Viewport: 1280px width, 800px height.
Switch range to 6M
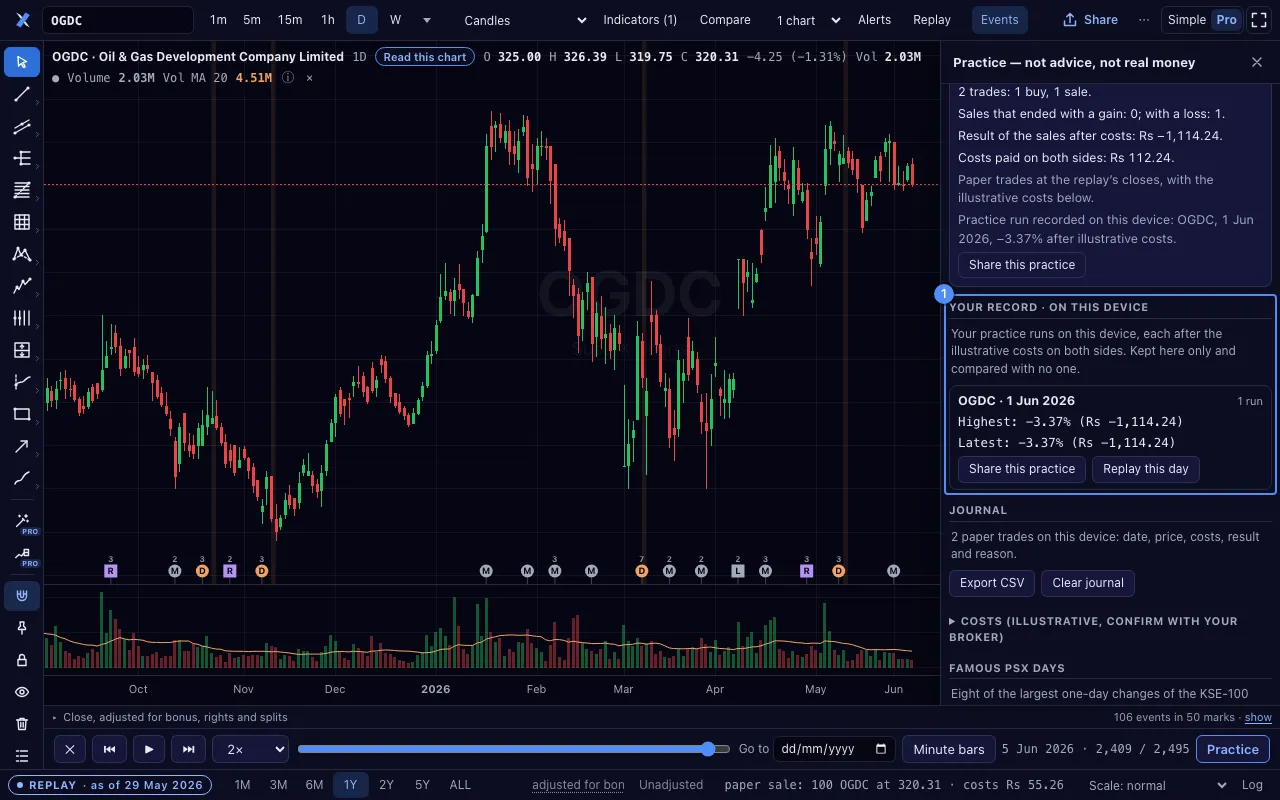click(x=314, y=785)
